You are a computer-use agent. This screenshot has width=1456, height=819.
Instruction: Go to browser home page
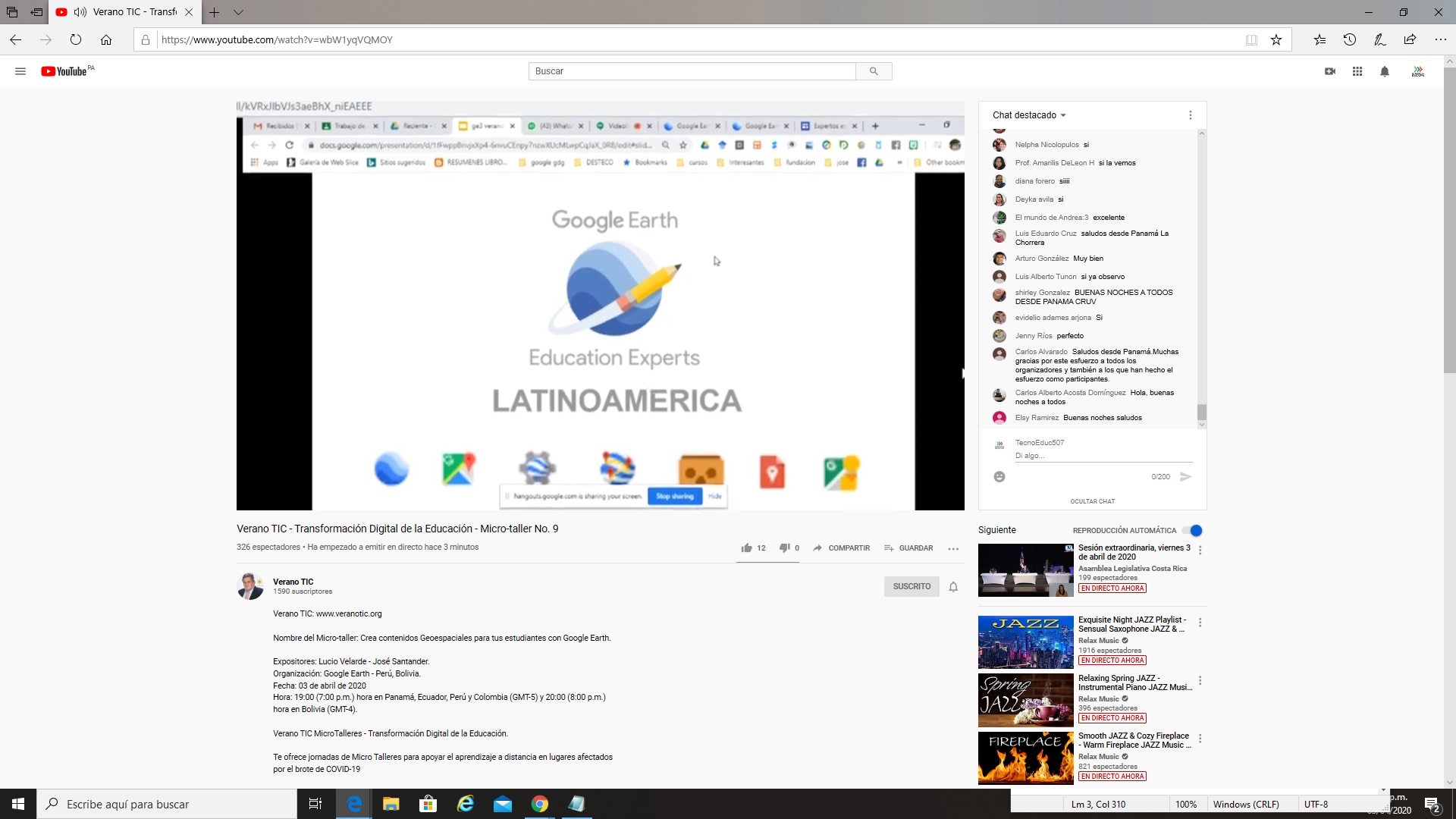pyautogui.click(x=106, y=39)
